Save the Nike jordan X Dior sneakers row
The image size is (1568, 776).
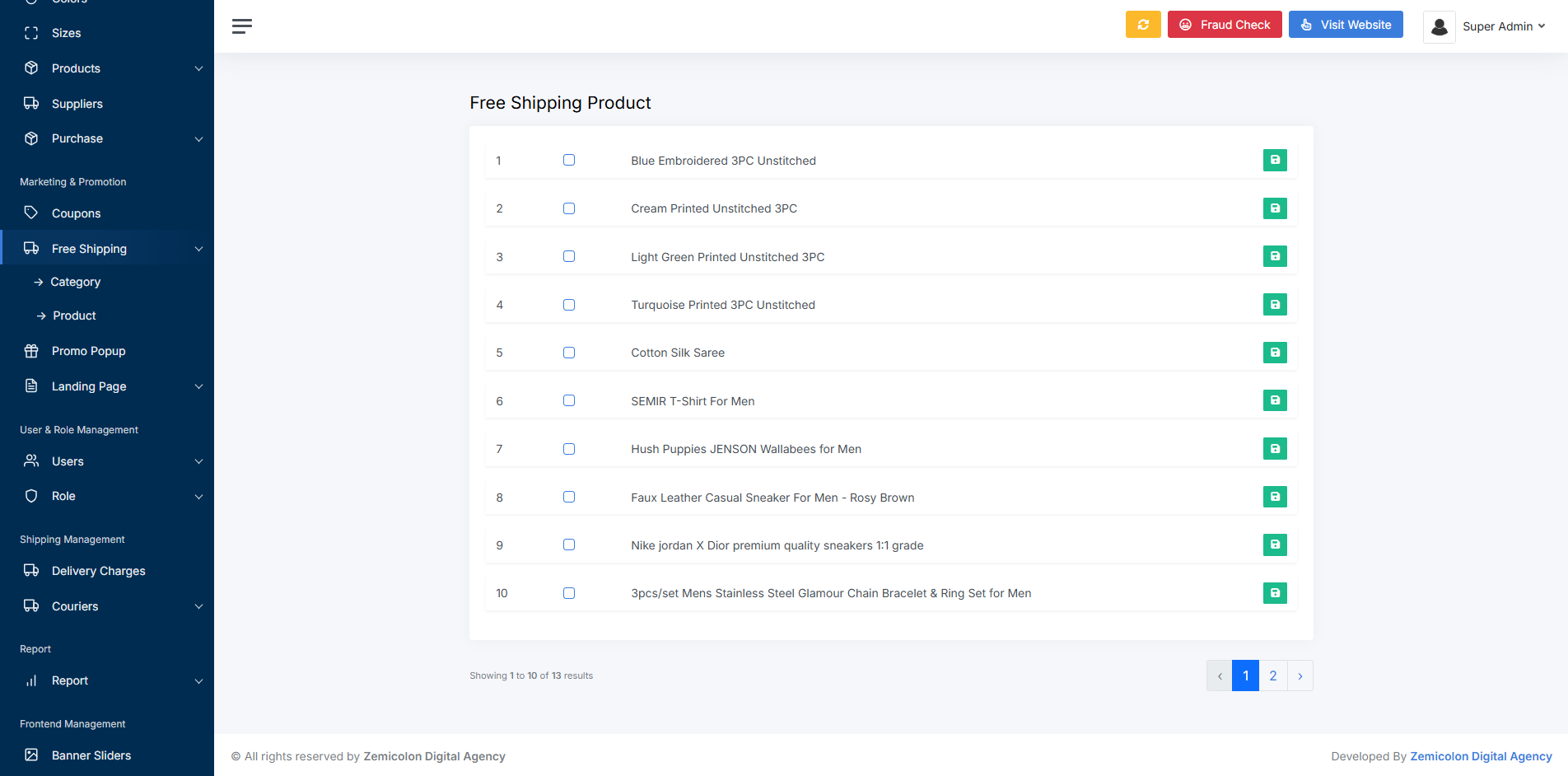pyautogui.click(x=1274, y=545)
